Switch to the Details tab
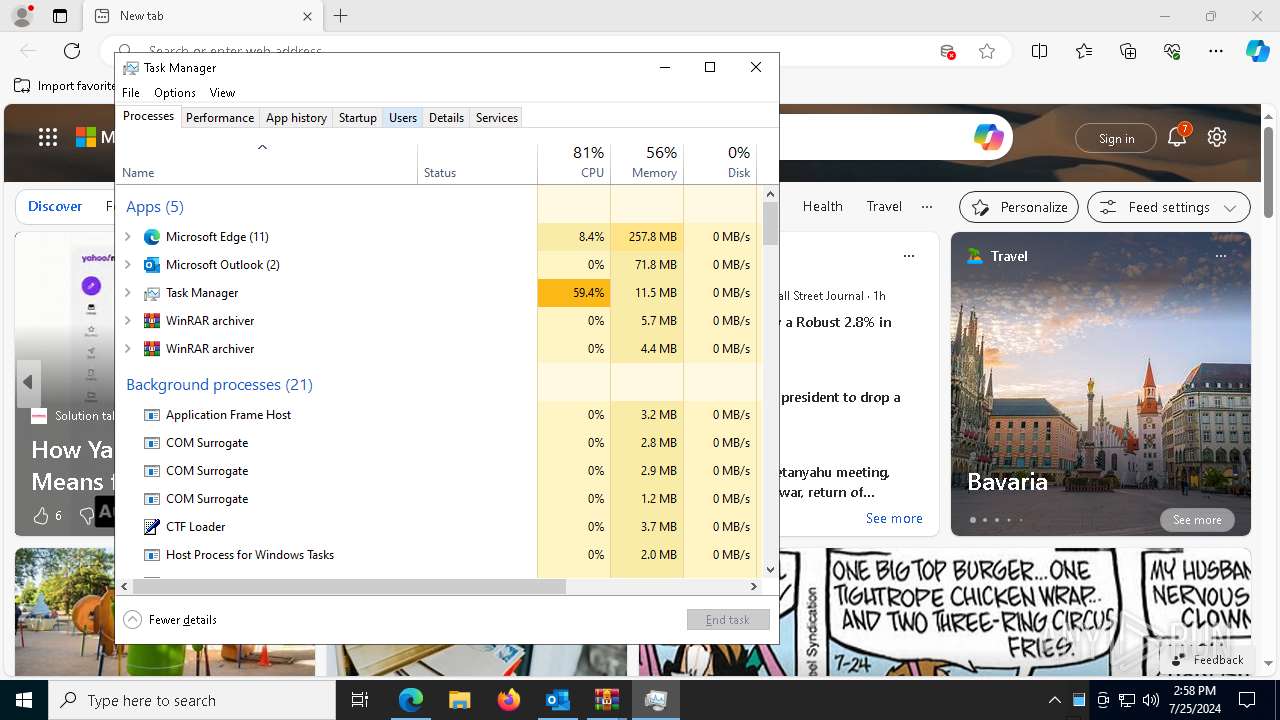 pos(446,118)
